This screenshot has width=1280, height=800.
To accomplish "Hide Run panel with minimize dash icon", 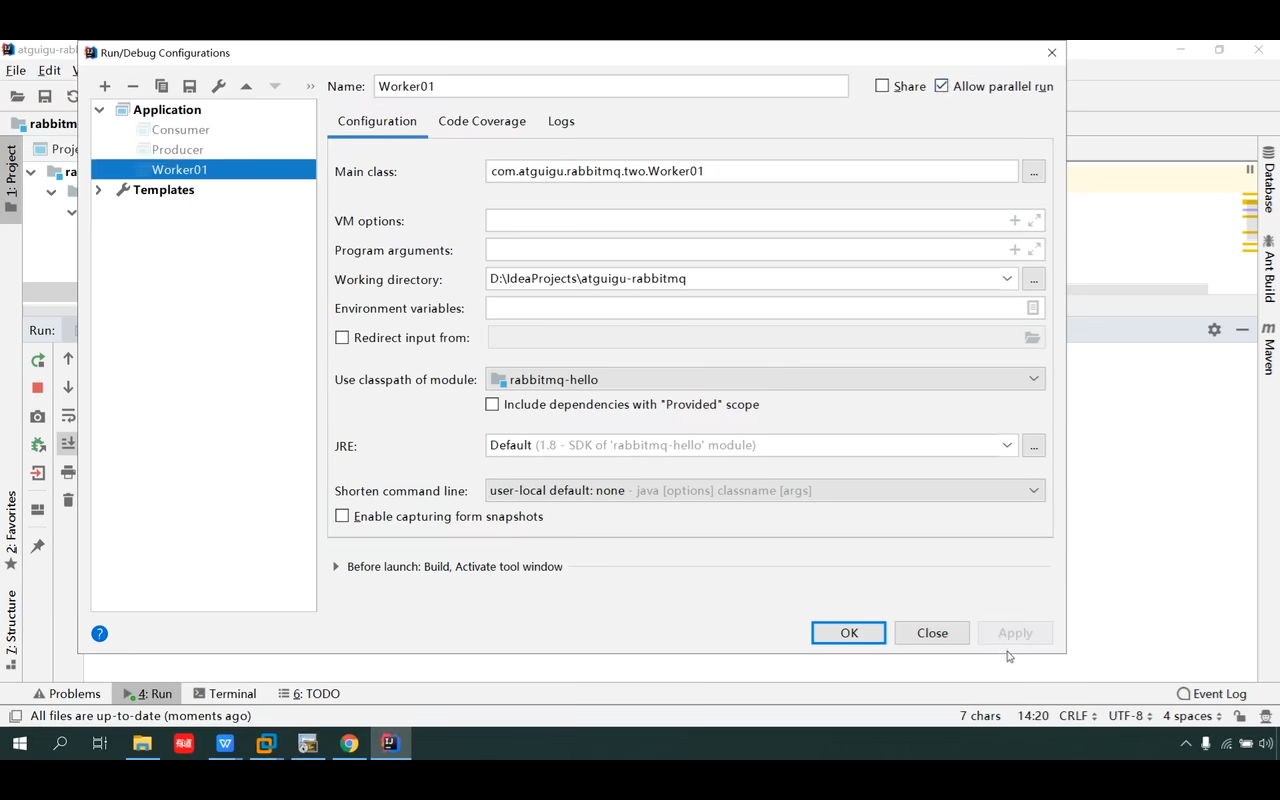I will click(x=1242, y=329).
